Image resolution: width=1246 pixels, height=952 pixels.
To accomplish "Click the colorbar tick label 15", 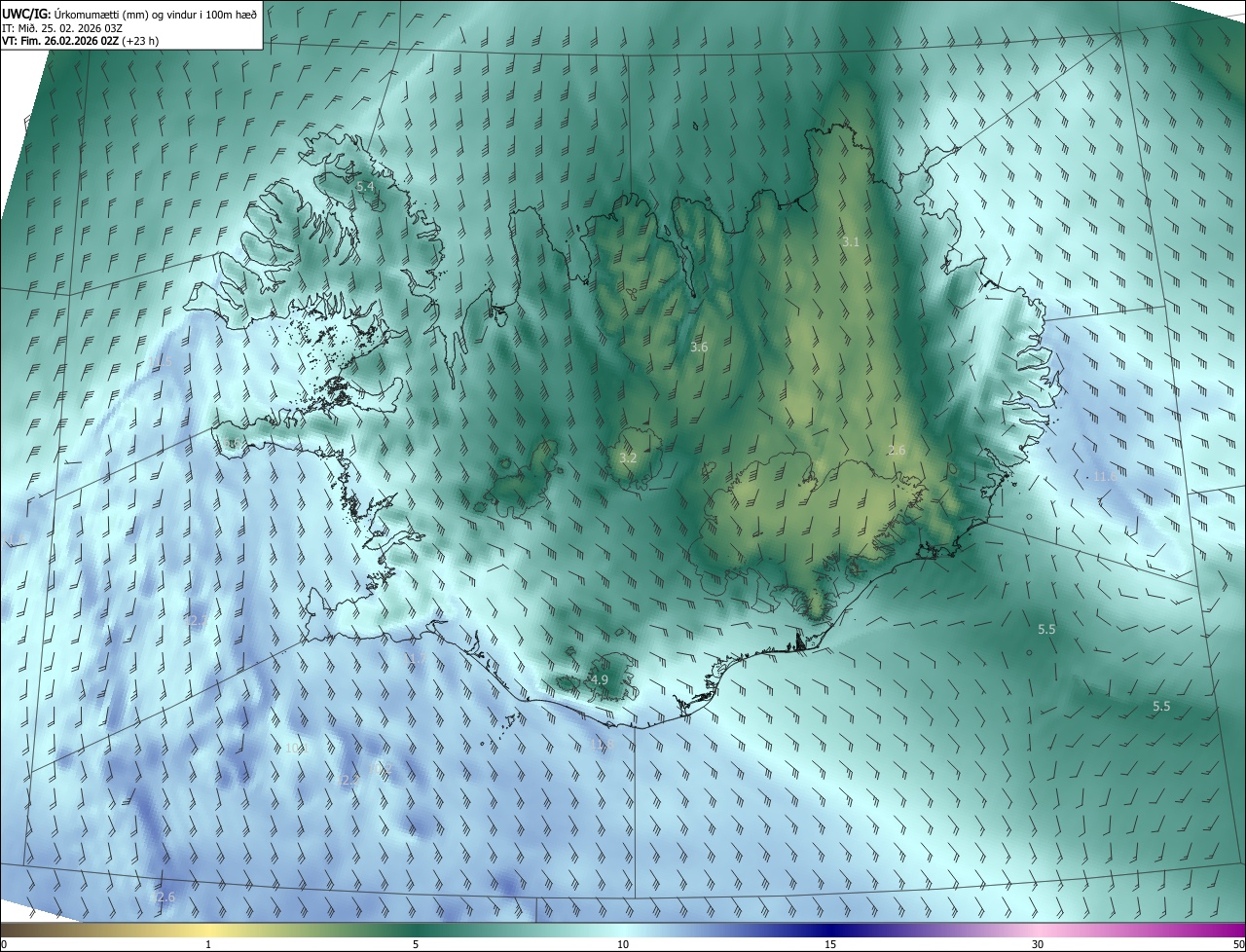I will pyautogui.click(x=830, y=944).
